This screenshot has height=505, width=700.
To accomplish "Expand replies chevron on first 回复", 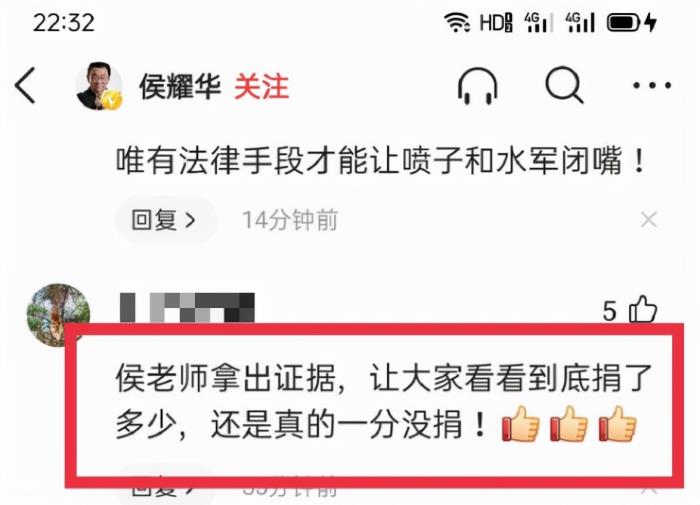I will [x=191, y=220].
